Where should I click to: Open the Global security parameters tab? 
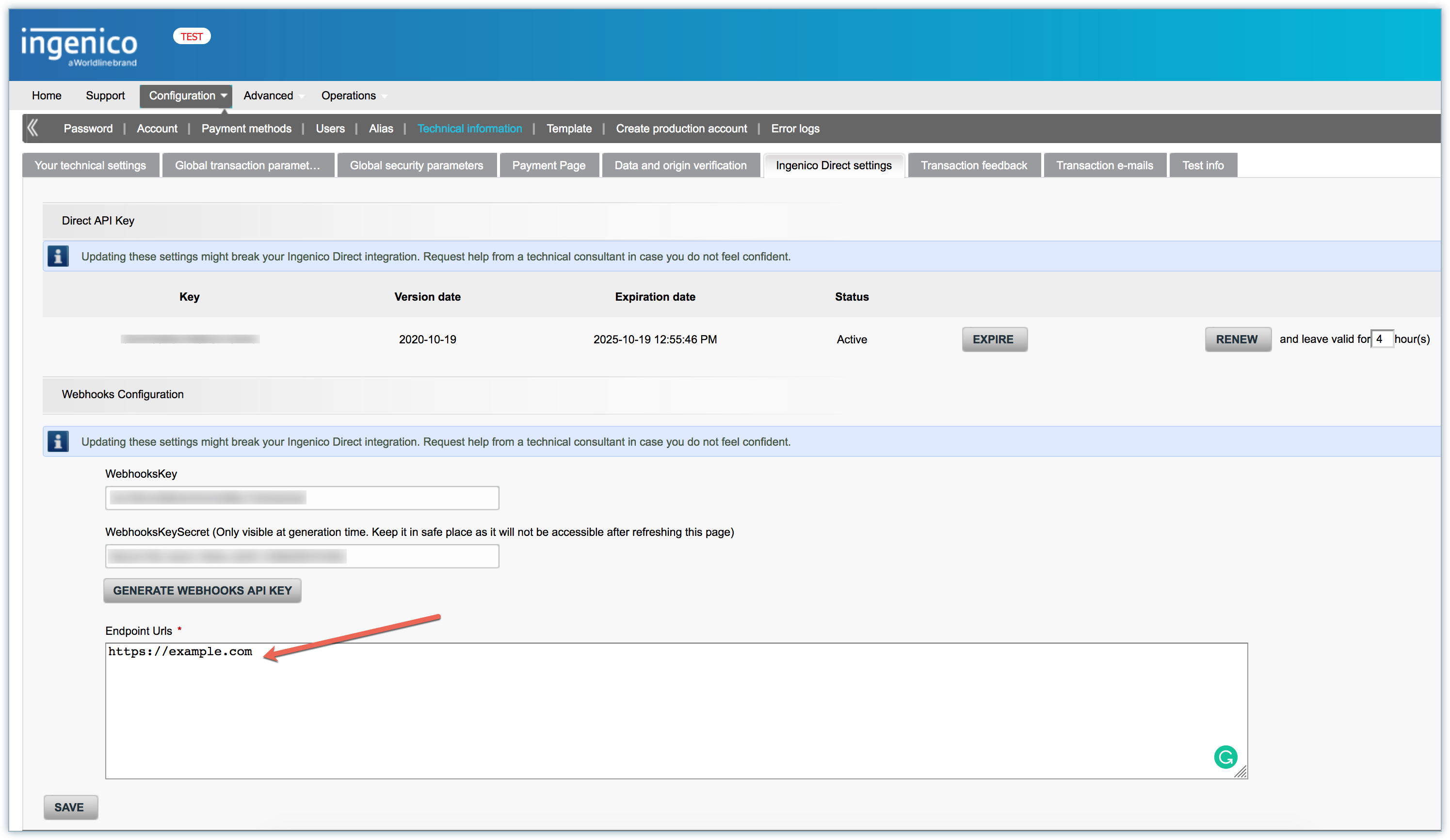417,165
